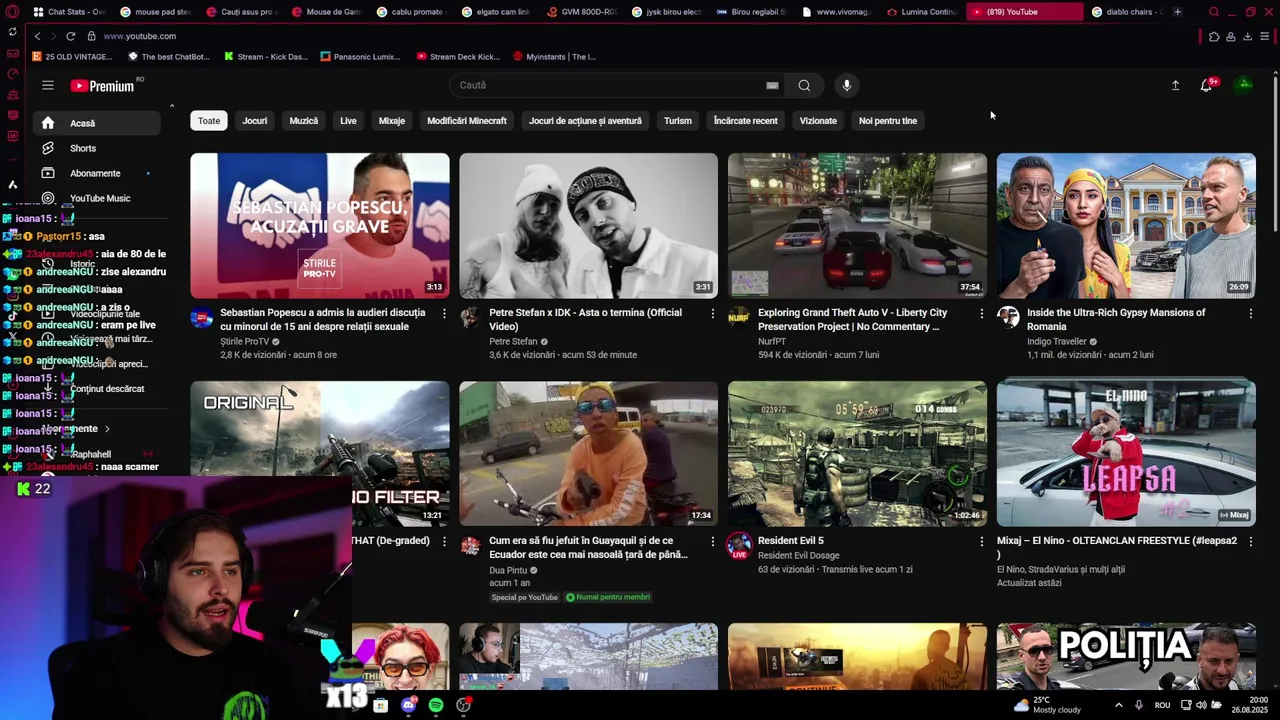Open options menu for Guayaquil video
Image resolution: width=1280 pixels, height=720 pixels.
713,541
